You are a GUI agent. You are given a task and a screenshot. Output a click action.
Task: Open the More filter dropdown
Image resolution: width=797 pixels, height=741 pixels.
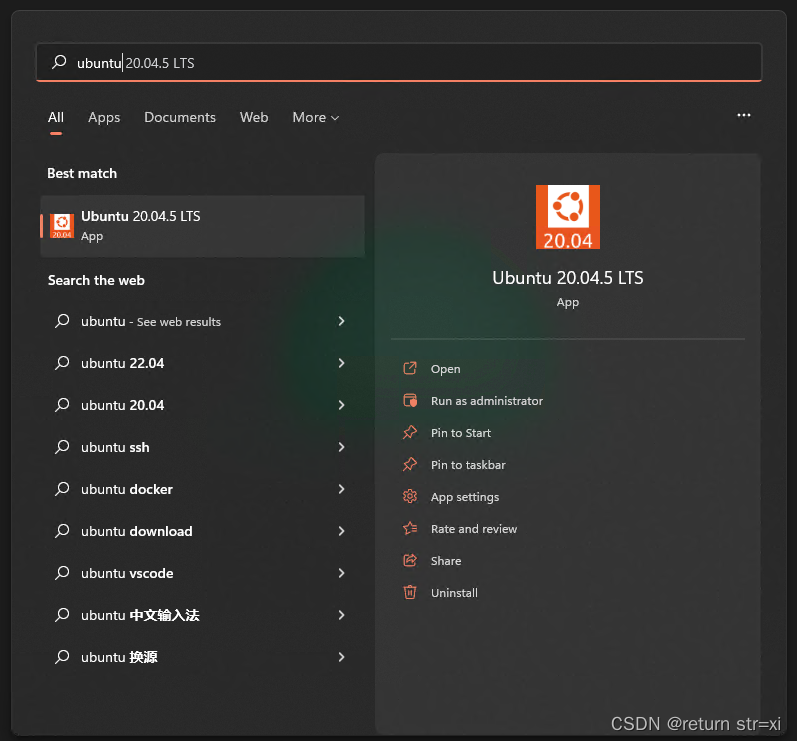click(x=316, y=117)
